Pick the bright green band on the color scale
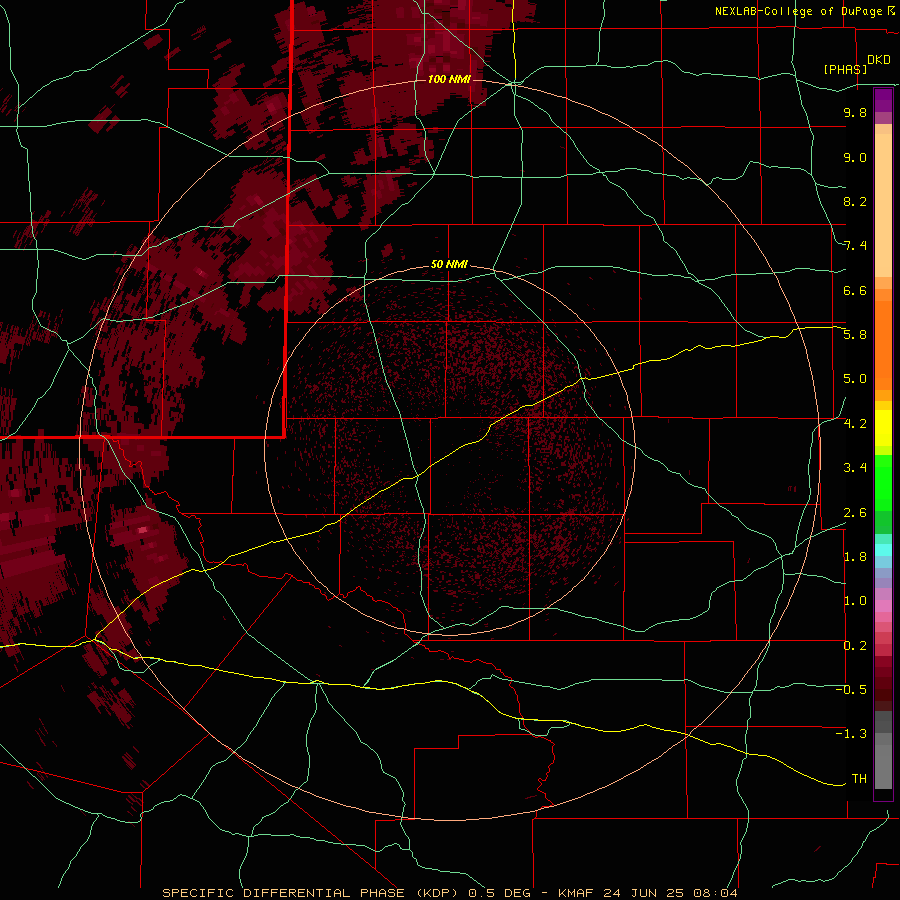Viewport: 900px width, 900px height. pos(883,482)
